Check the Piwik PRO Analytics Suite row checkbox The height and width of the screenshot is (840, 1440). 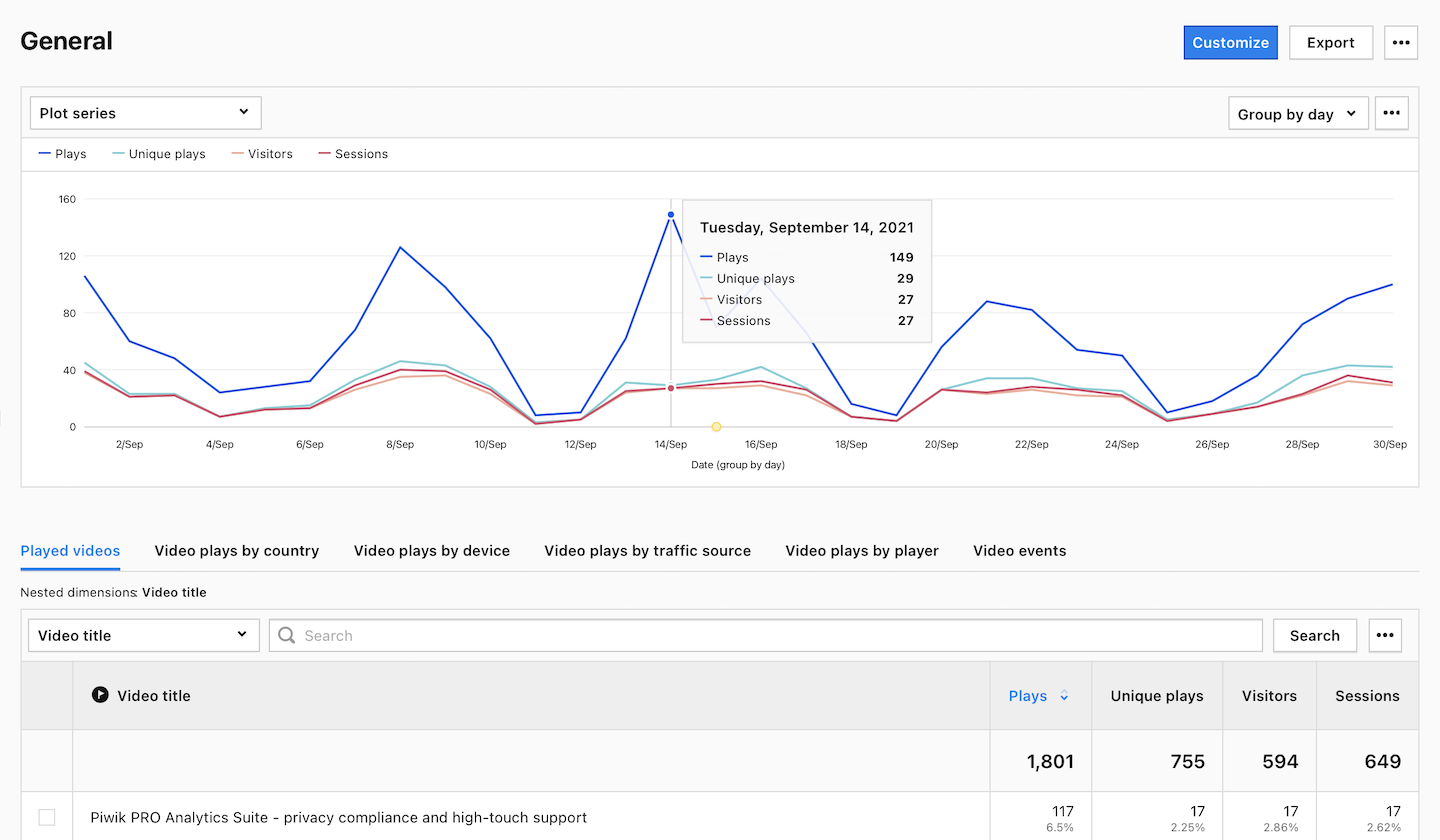click(x=47, y=817)
